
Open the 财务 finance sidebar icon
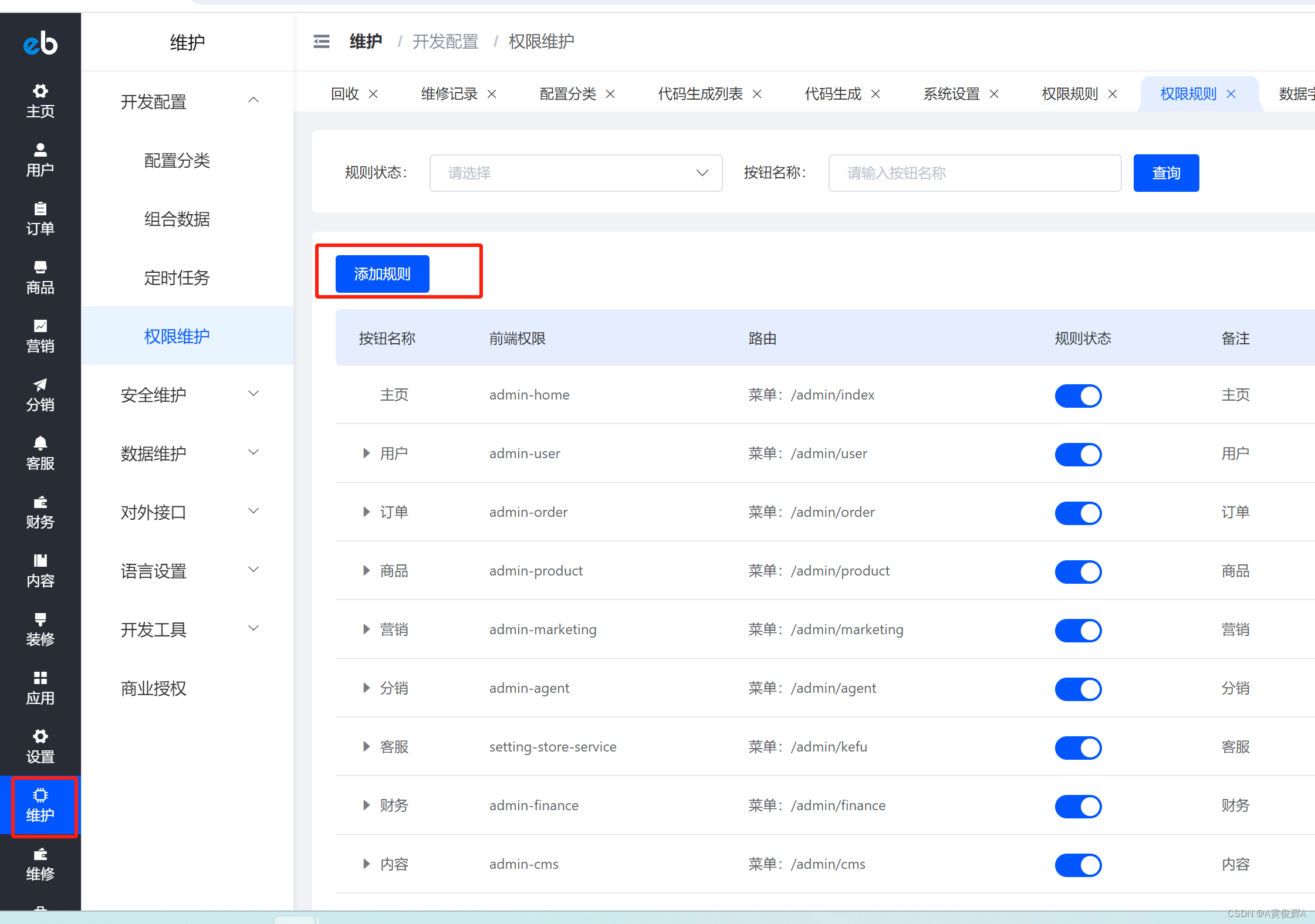click(x=40, y=512)
